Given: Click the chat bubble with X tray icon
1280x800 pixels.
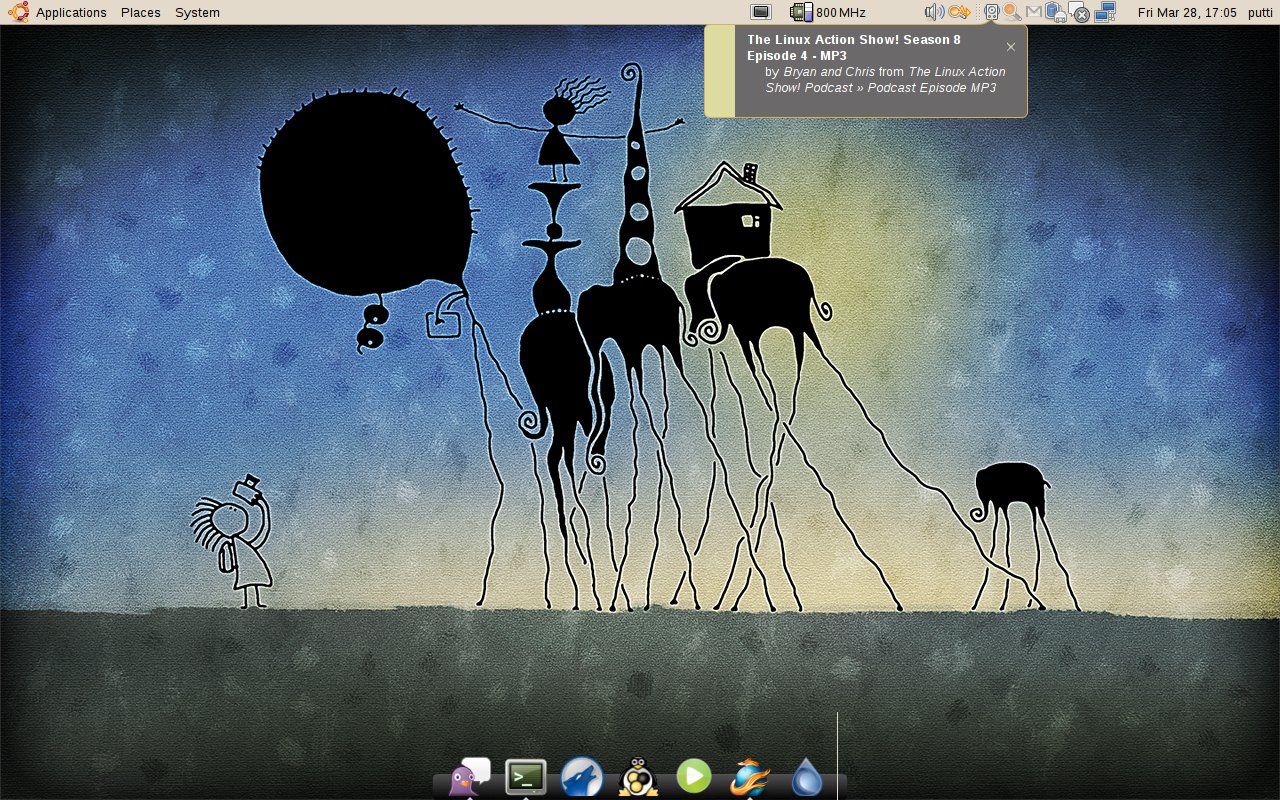Looking at the screenshot, I should tap(1078, 13).
